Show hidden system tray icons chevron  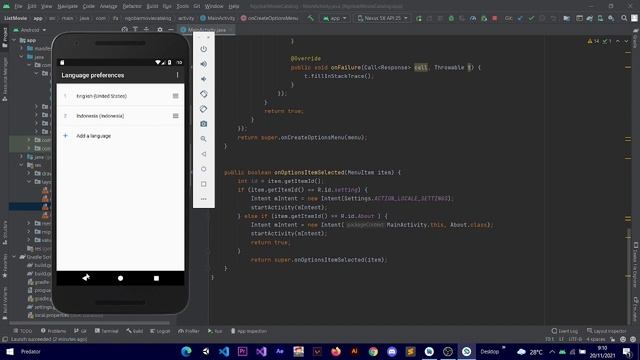[x=552, y=351]
